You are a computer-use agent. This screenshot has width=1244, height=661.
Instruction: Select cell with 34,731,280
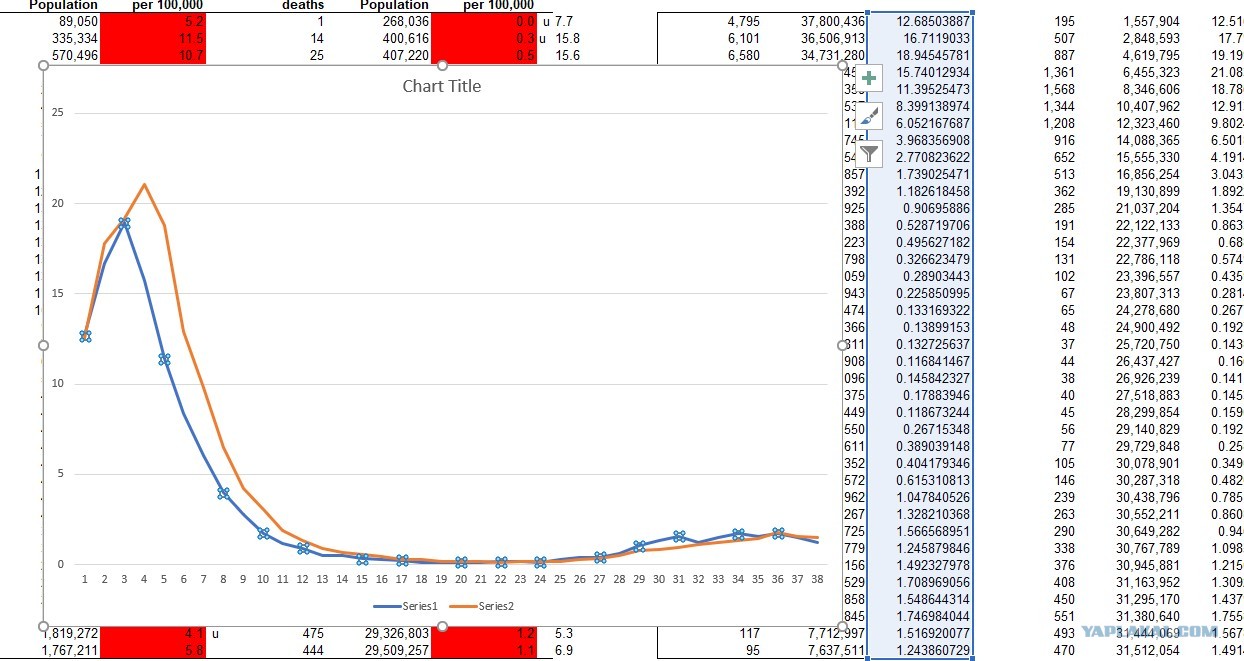point(833,55)
